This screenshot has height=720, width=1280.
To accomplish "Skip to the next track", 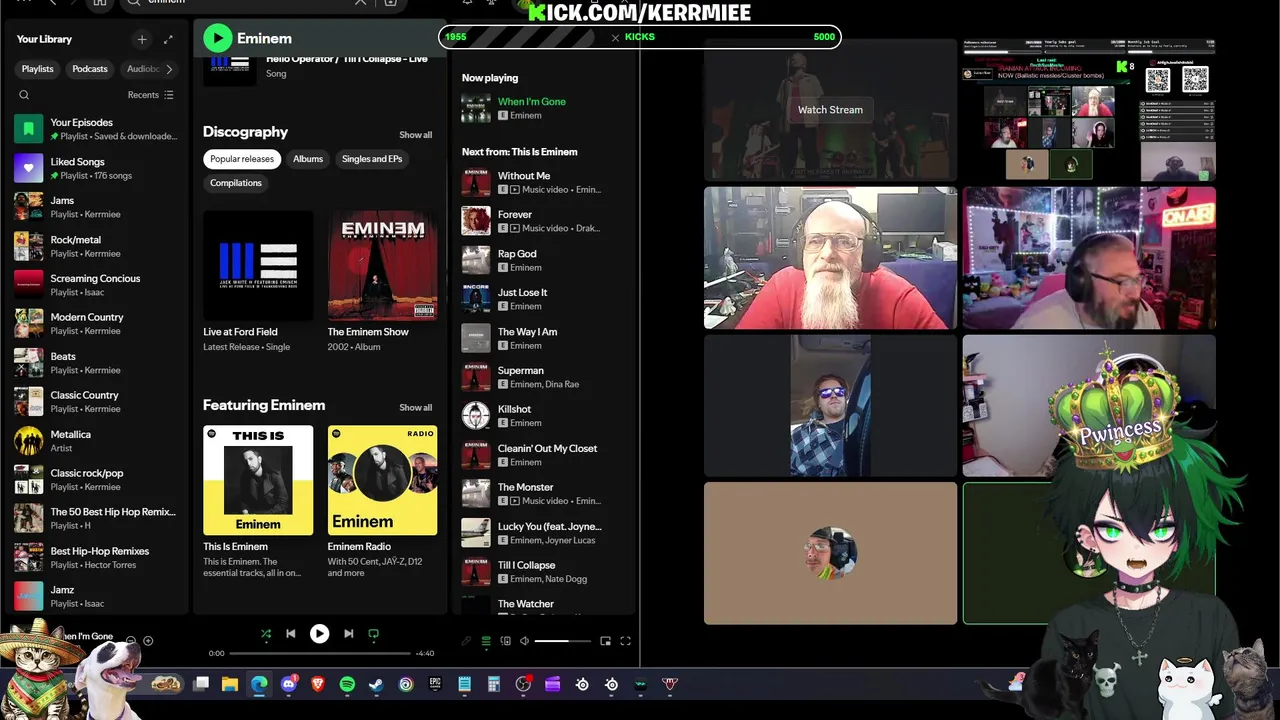I will (348, 633).
